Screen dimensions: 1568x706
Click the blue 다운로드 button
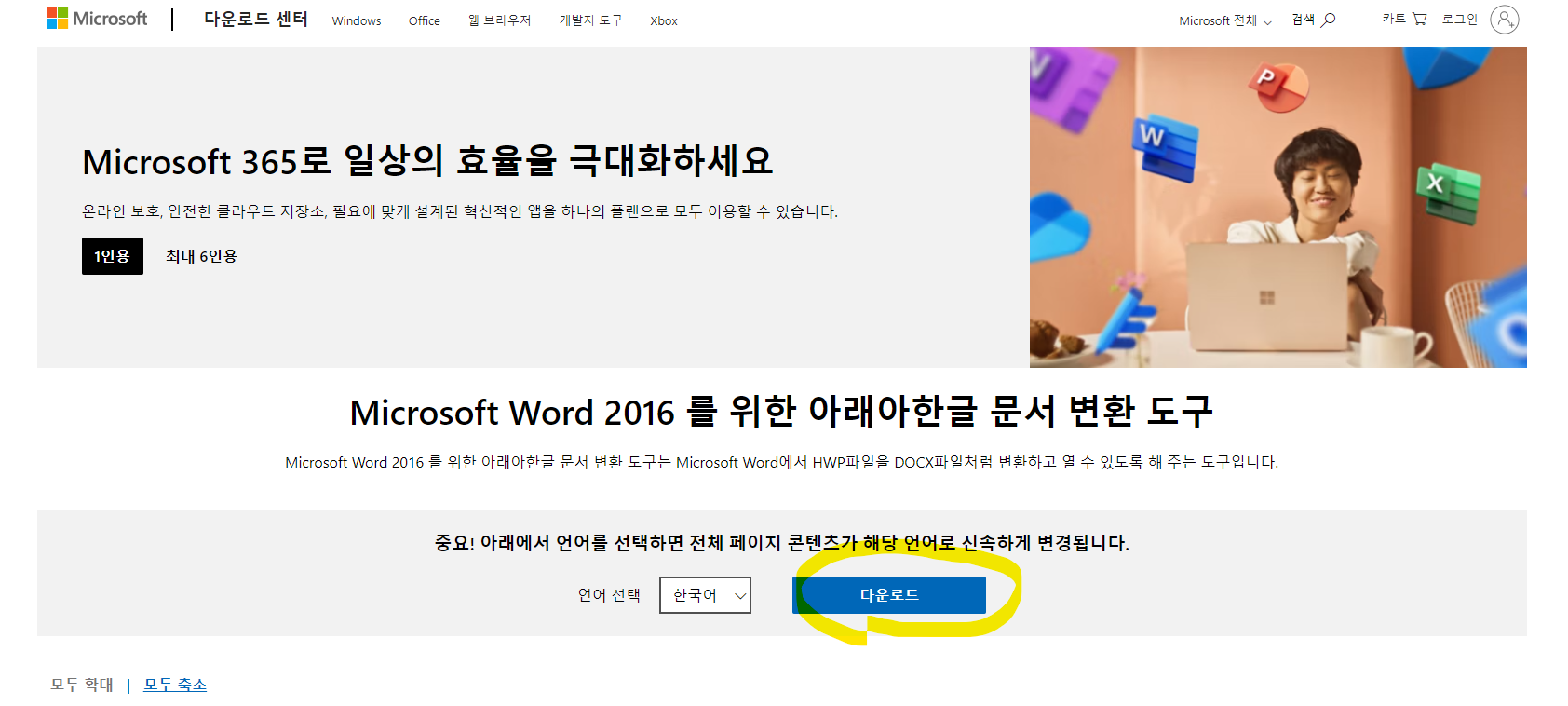889,595
